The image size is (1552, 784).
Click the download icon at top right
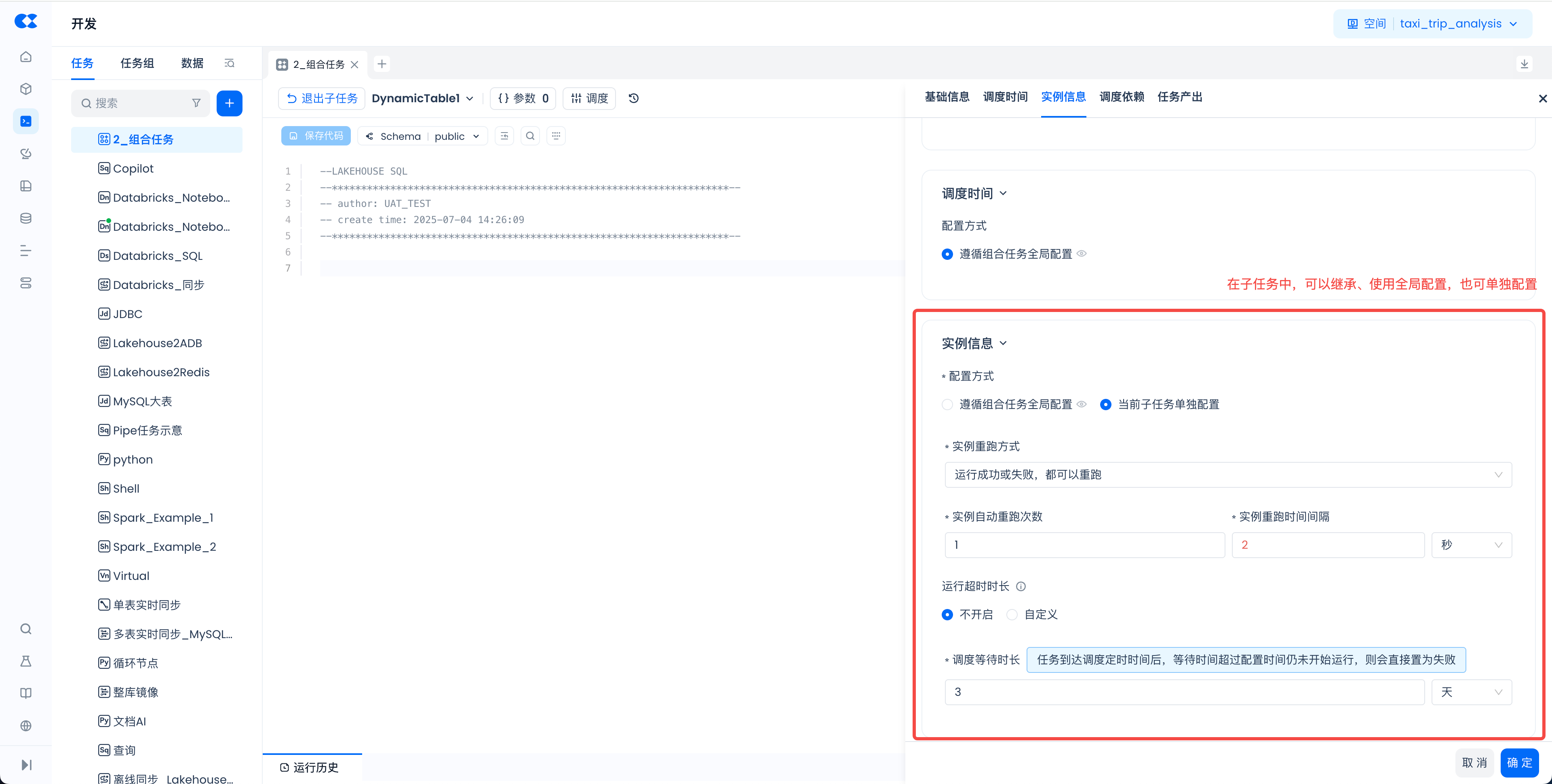point(1524,64)
